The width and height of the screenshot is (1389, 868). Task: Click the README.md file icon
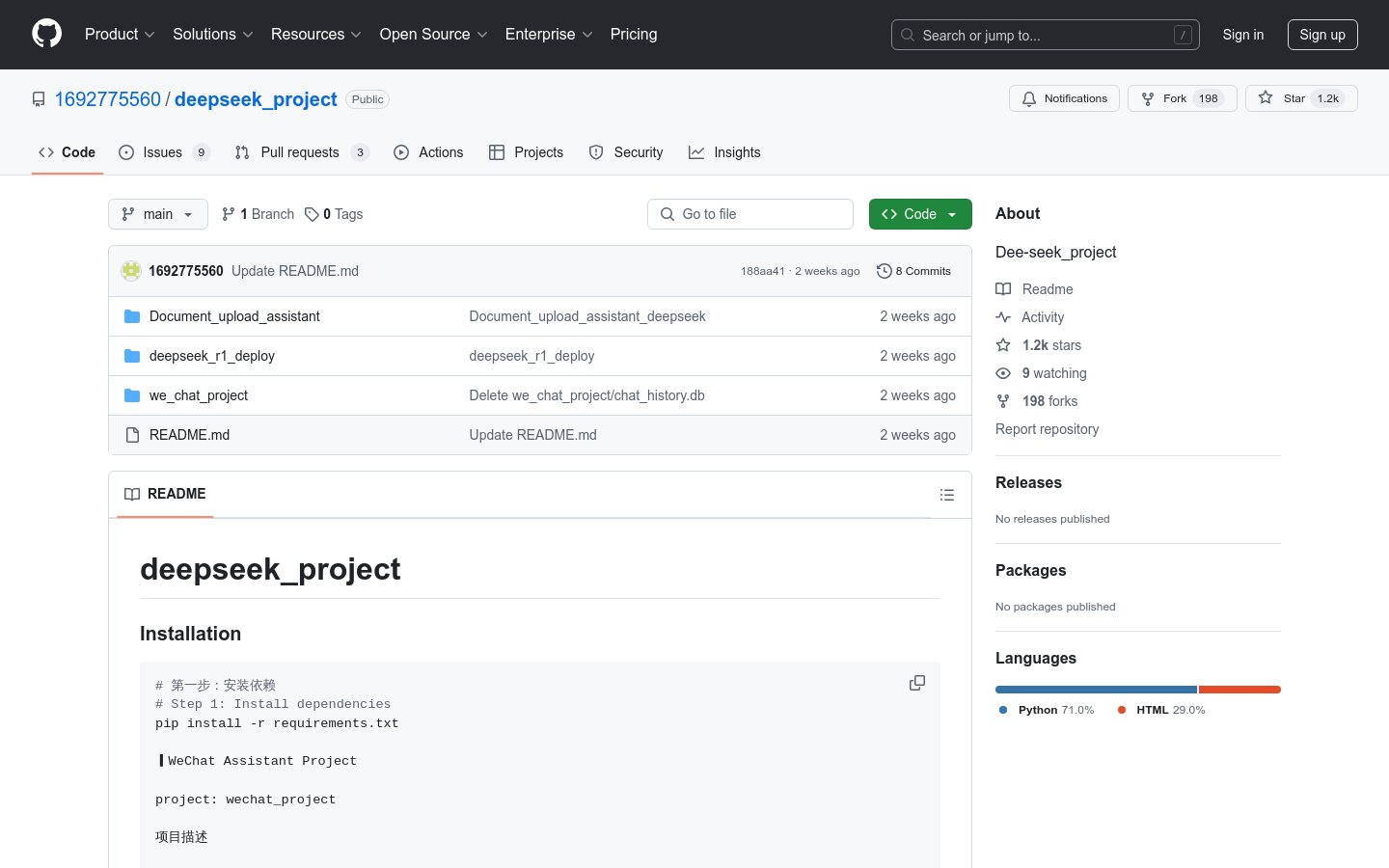(x=132, y=435)
